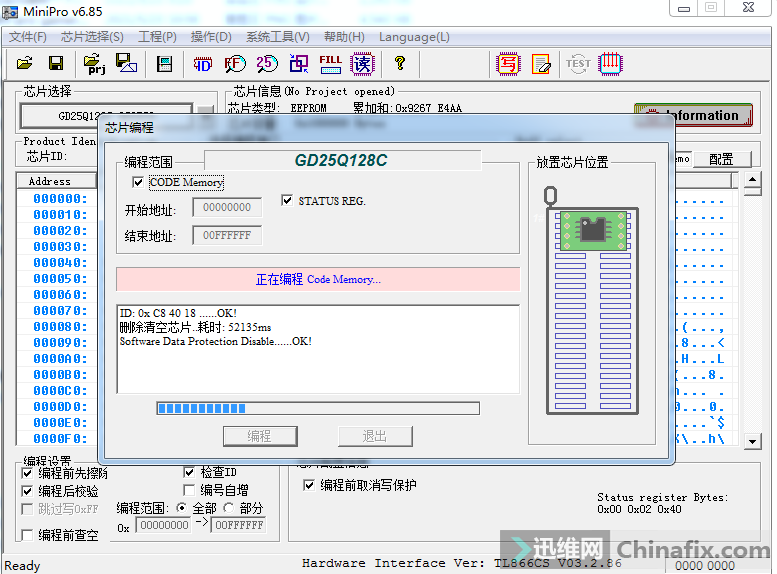Click the blank check toolbar icon
777x574 pixels.
click(x=299, y=64)
